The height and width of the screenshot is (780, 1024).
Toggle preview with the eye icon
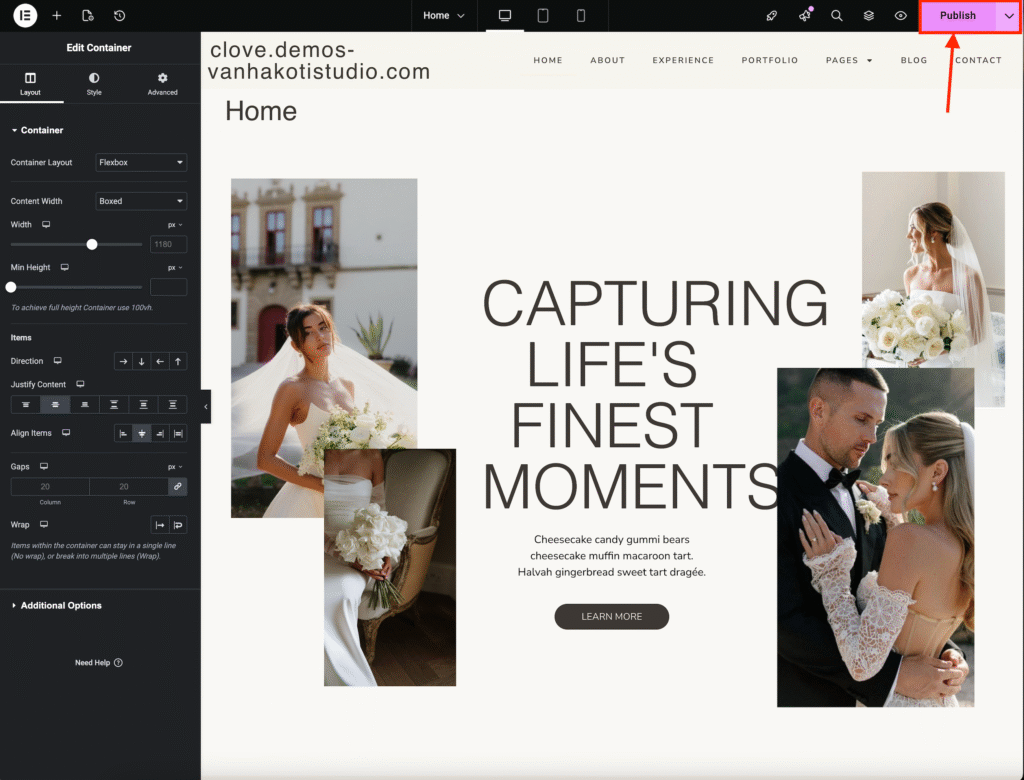[x=901, y=15]
